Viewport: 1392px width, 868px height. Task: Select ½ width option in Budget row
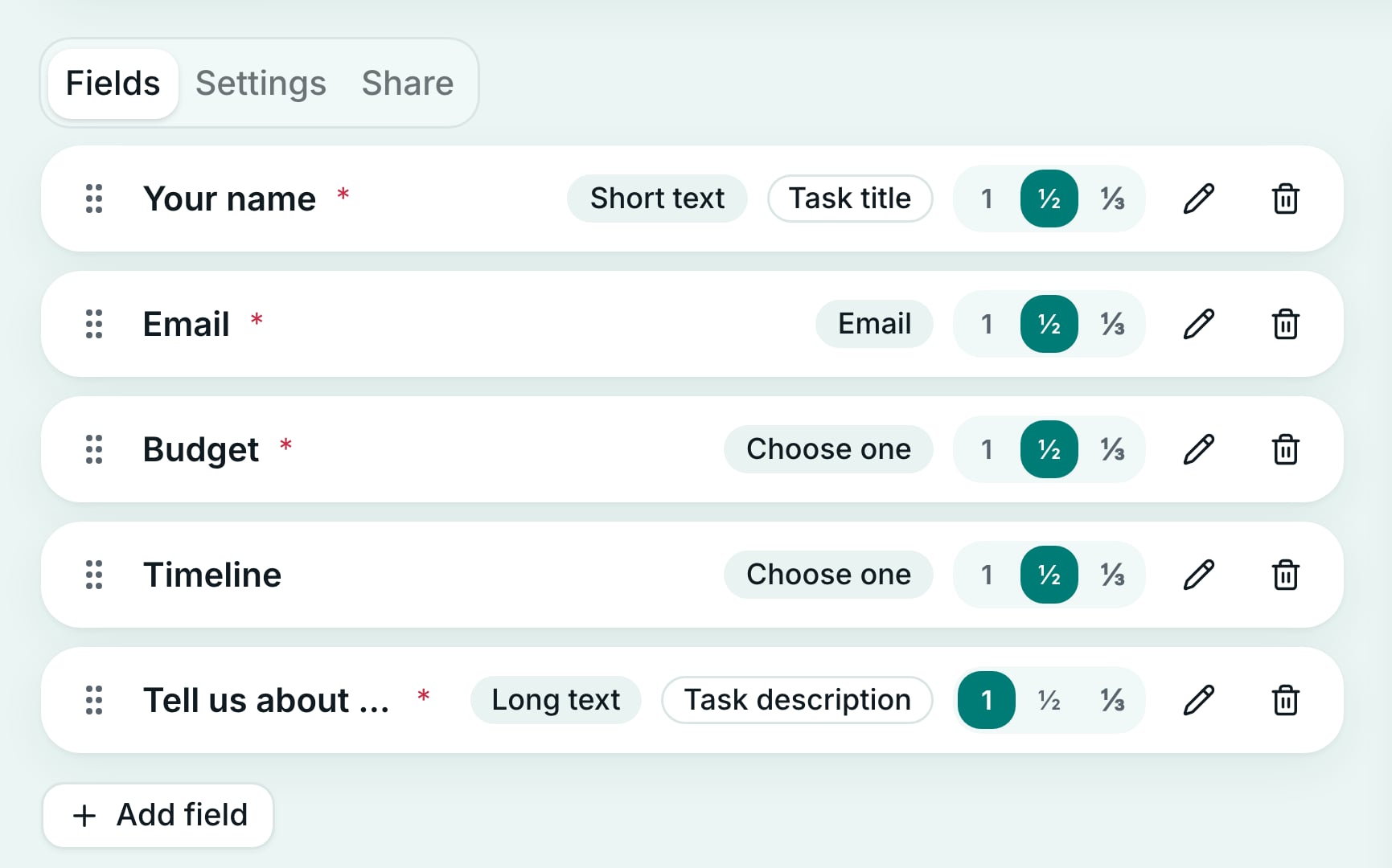coord(1049,449)
